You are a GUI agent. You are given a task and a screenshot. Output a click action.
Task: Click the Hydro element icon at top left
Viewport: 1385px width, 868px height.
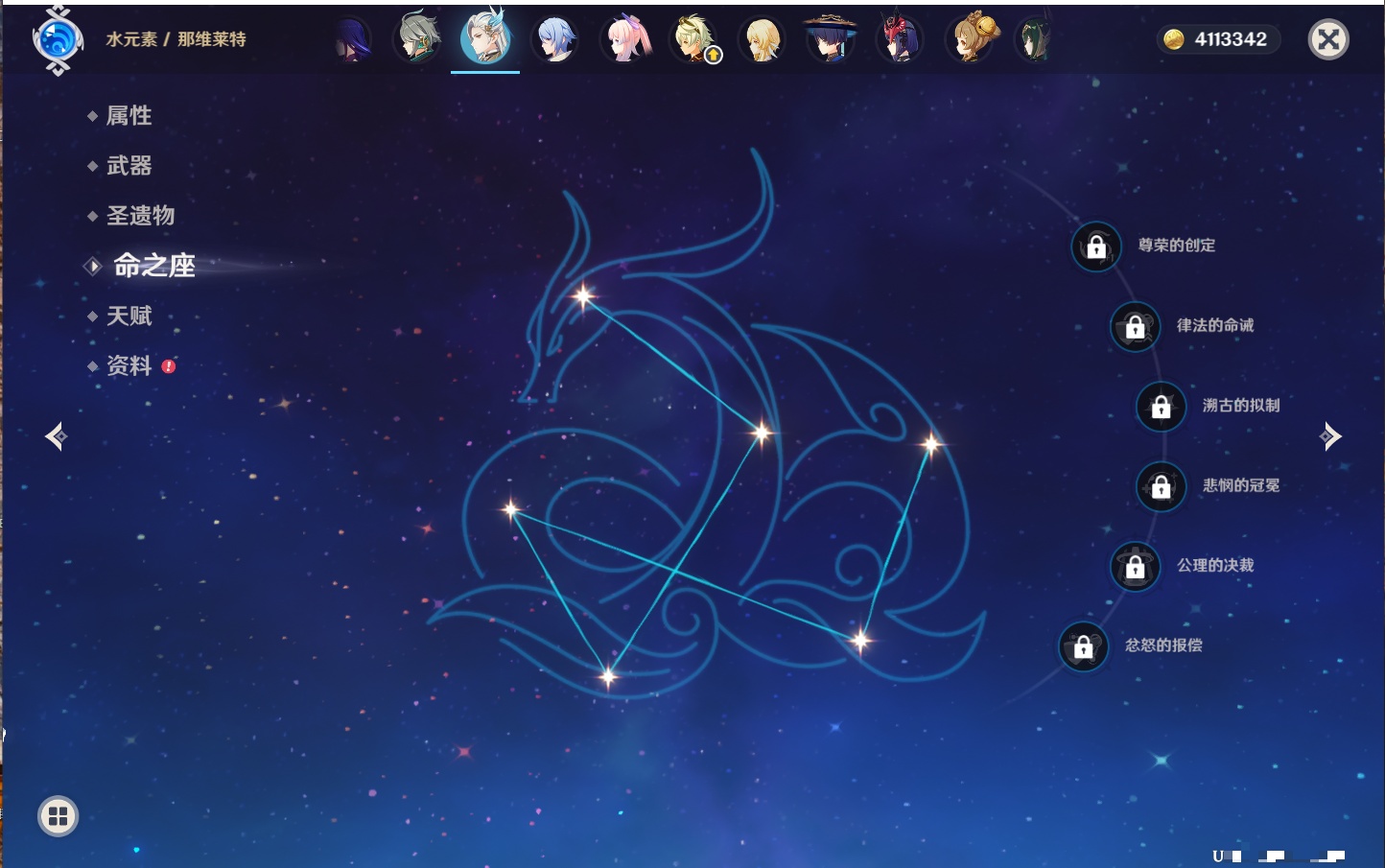point(58,40)
